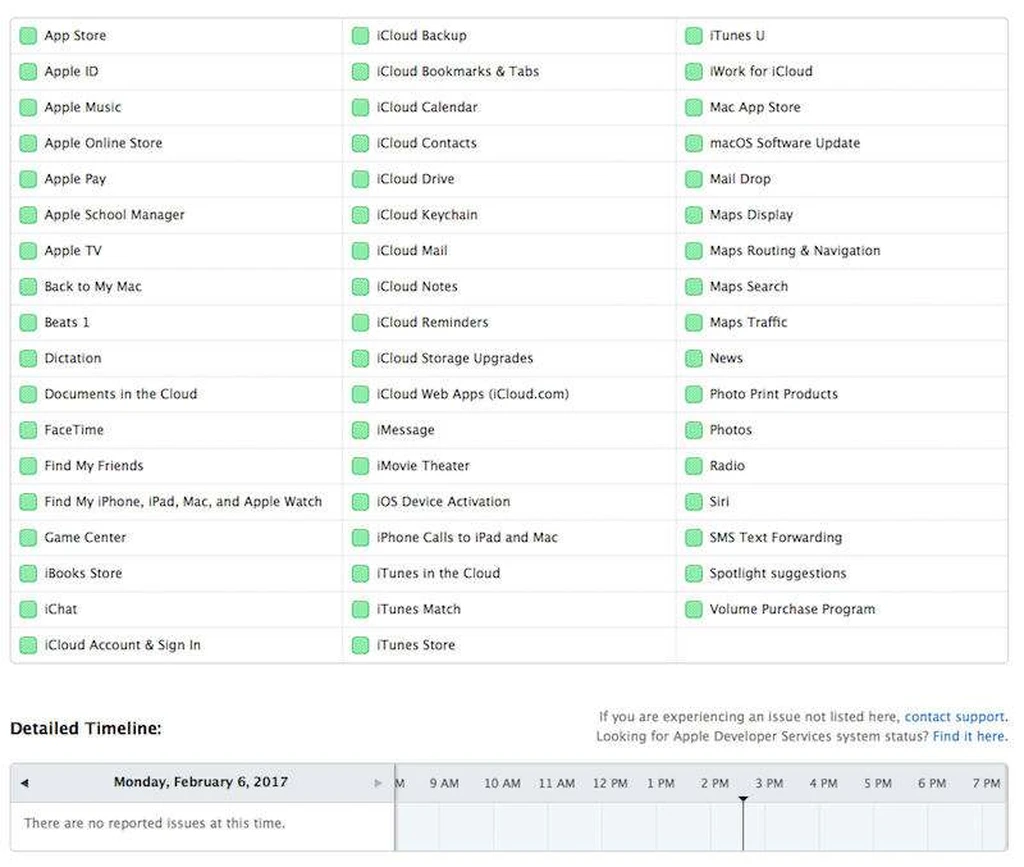Click the Monday, February 6, 2017 date
Screen dimensions: 1024x867
pyautogui.click(x=200, y=782)
